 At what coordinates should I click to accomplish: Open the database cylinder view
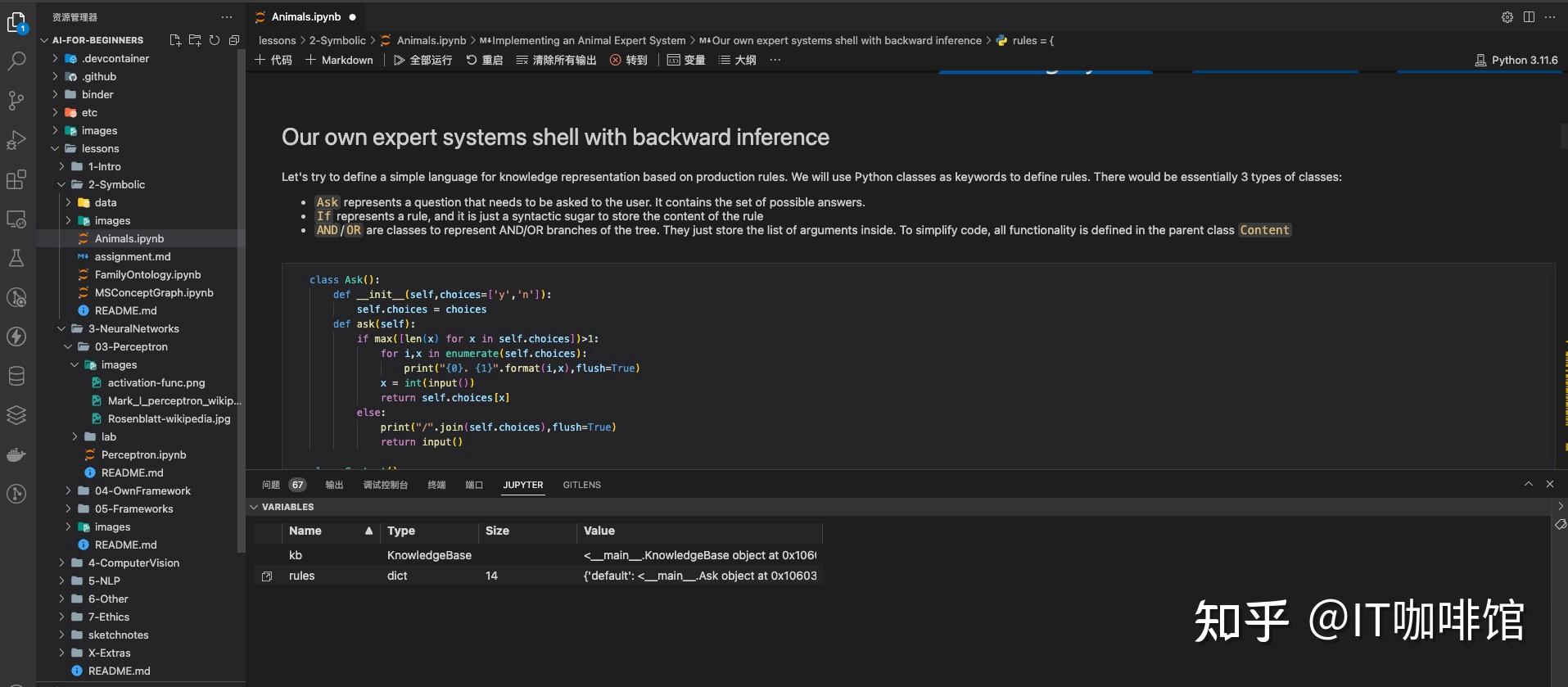(x=16, y=376)
